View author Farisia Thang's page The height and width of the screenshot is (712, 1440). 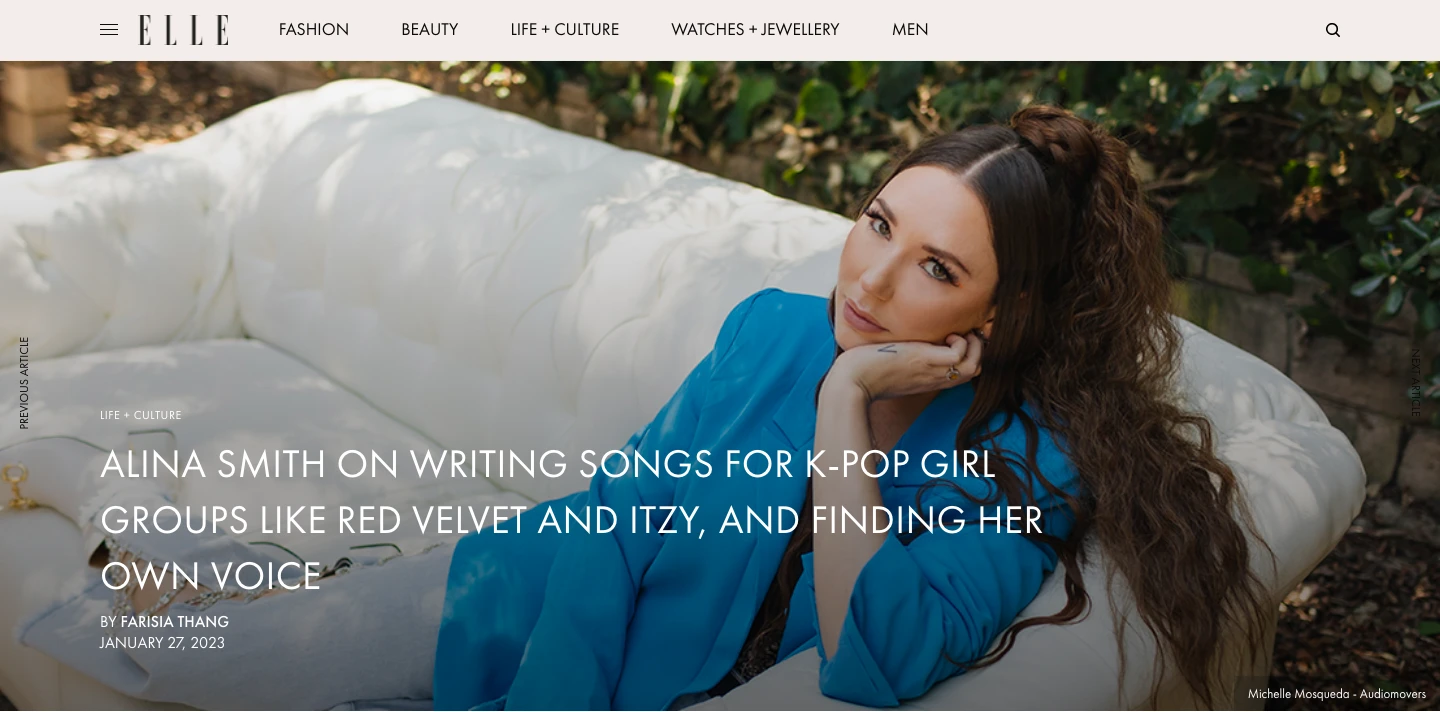175,622
